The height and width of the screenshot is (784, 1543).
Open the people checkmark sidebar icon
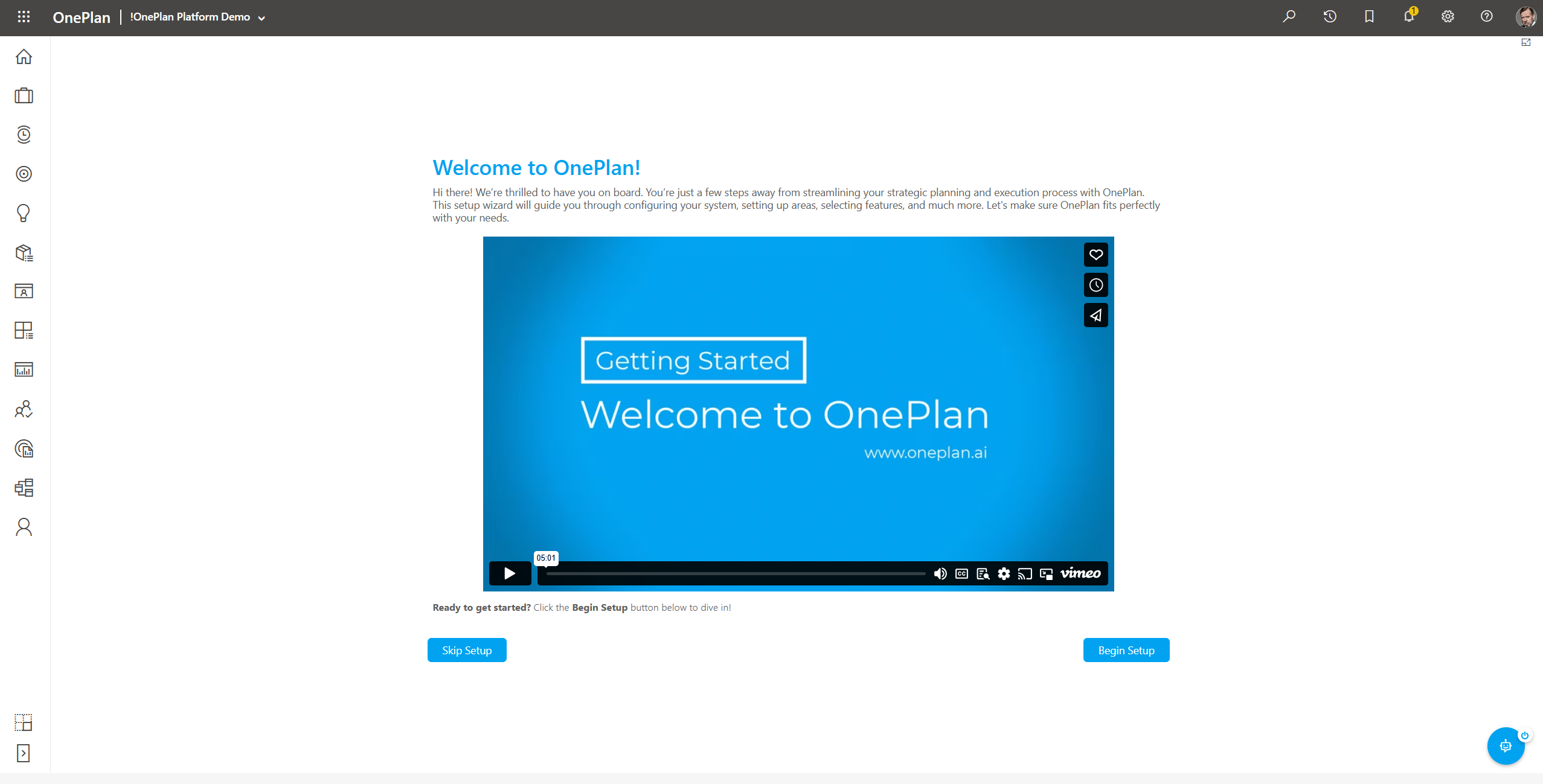(24, 409)
